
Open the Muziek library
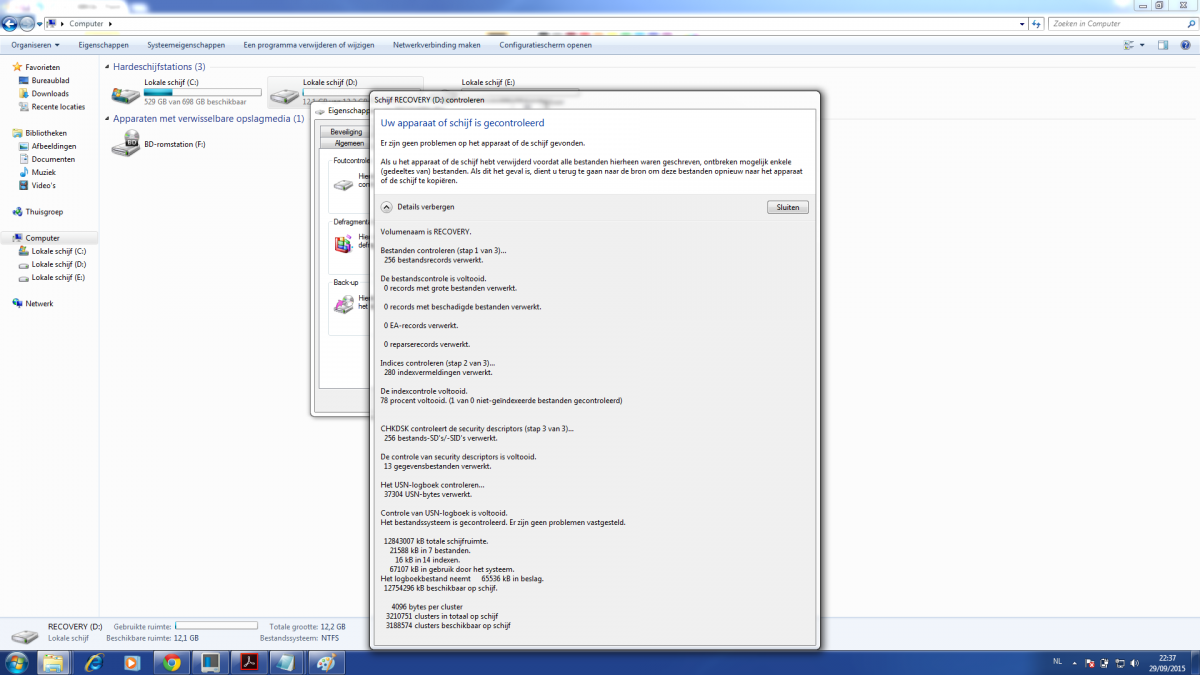coord(44,172)
